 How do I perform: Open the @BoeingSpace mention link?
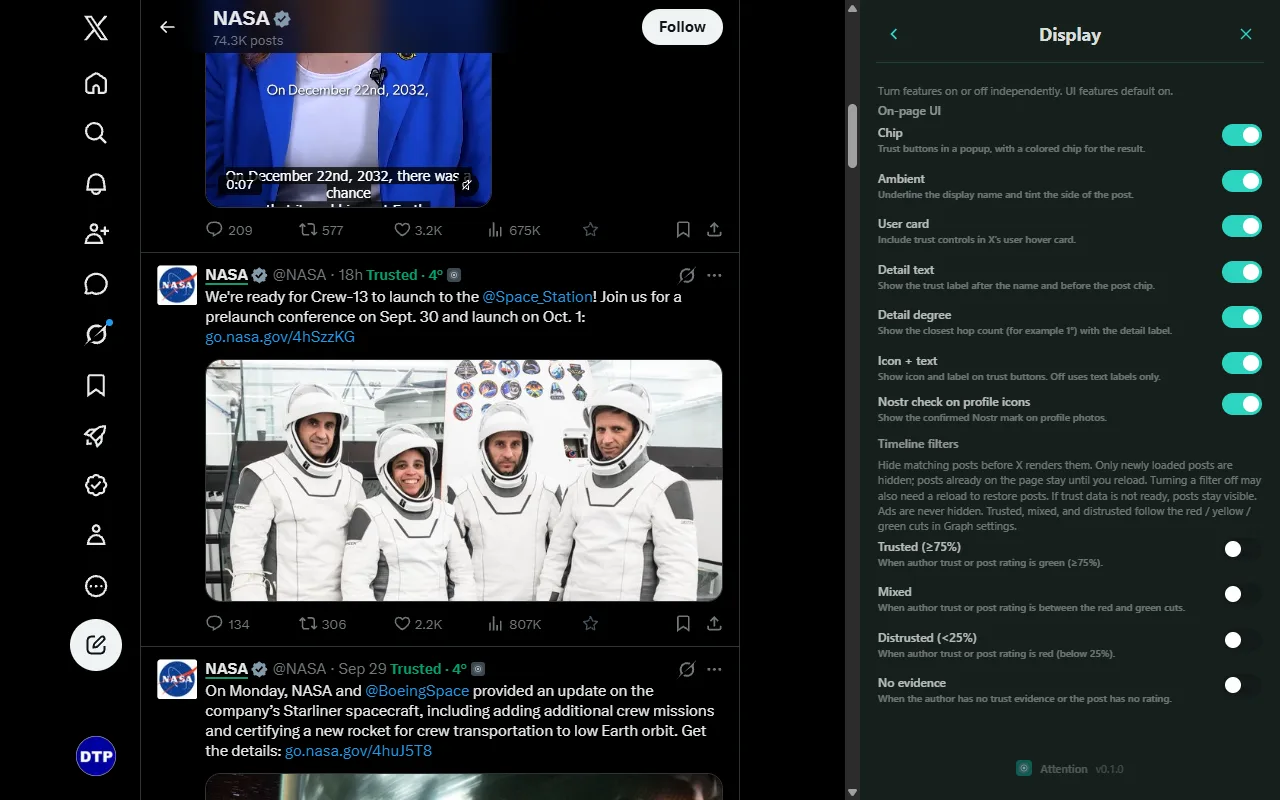point(417,691)
